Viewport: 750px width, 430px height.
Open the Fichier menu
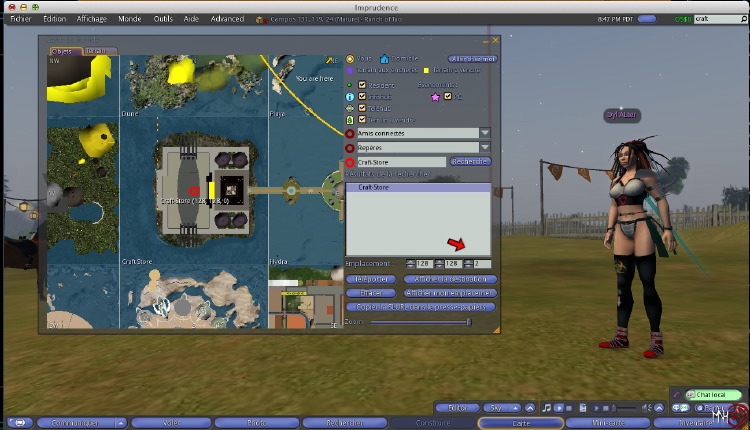[21, 19]
